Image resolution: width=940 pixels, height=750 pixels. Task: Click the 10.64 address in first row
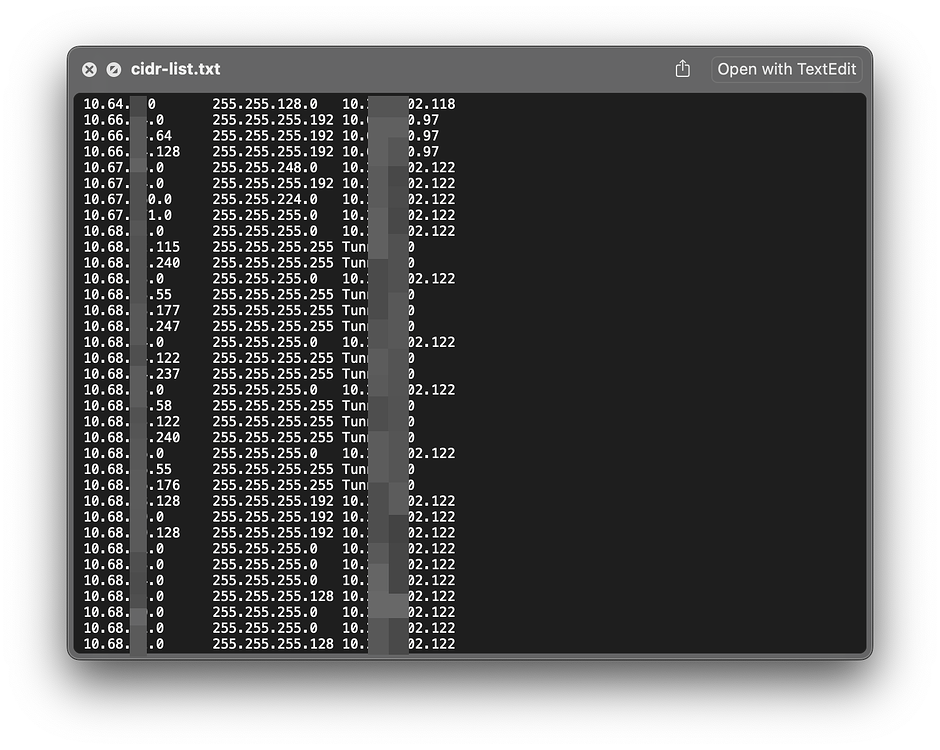[x=119, y=104]
